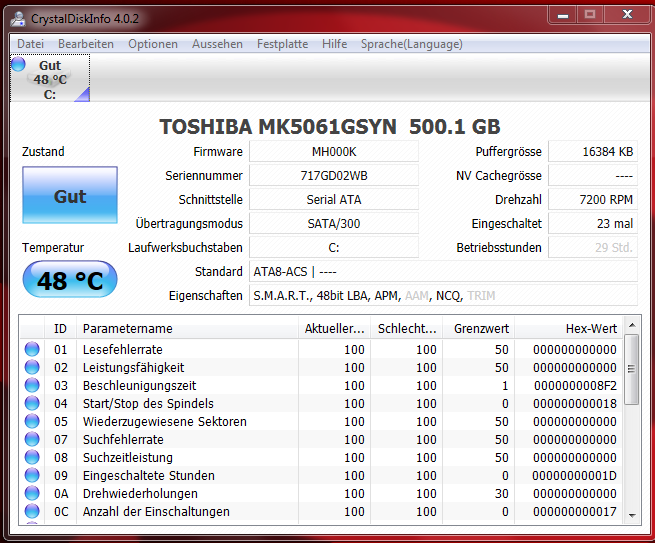Viewport: 655px width, 543px height.
Task: Select the Drehwiederholungen parameter name
Action: (x=140, y=493)
